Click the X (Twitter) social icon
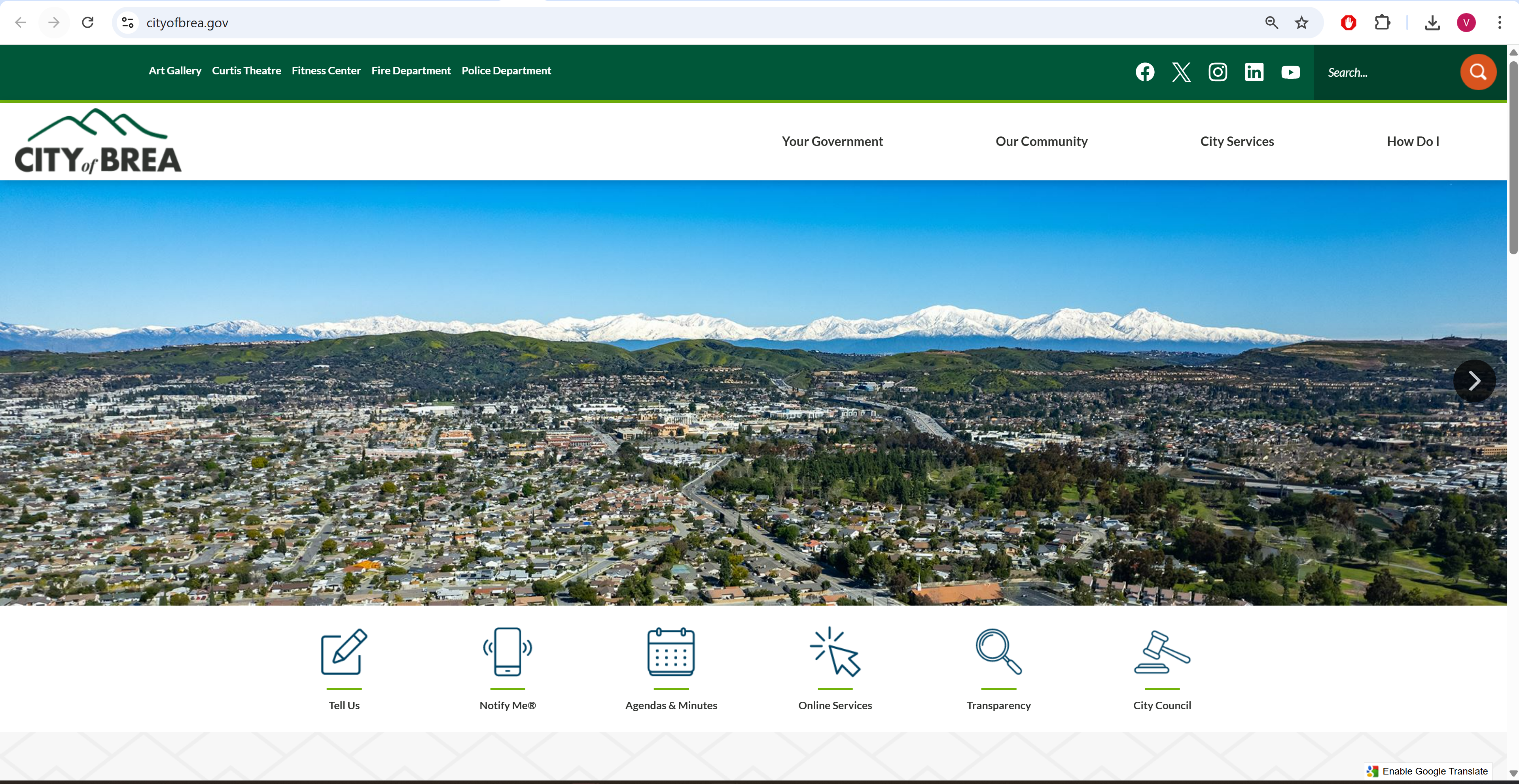Viewport: 1519px width, 784px height. click(x=1181, y=72)
